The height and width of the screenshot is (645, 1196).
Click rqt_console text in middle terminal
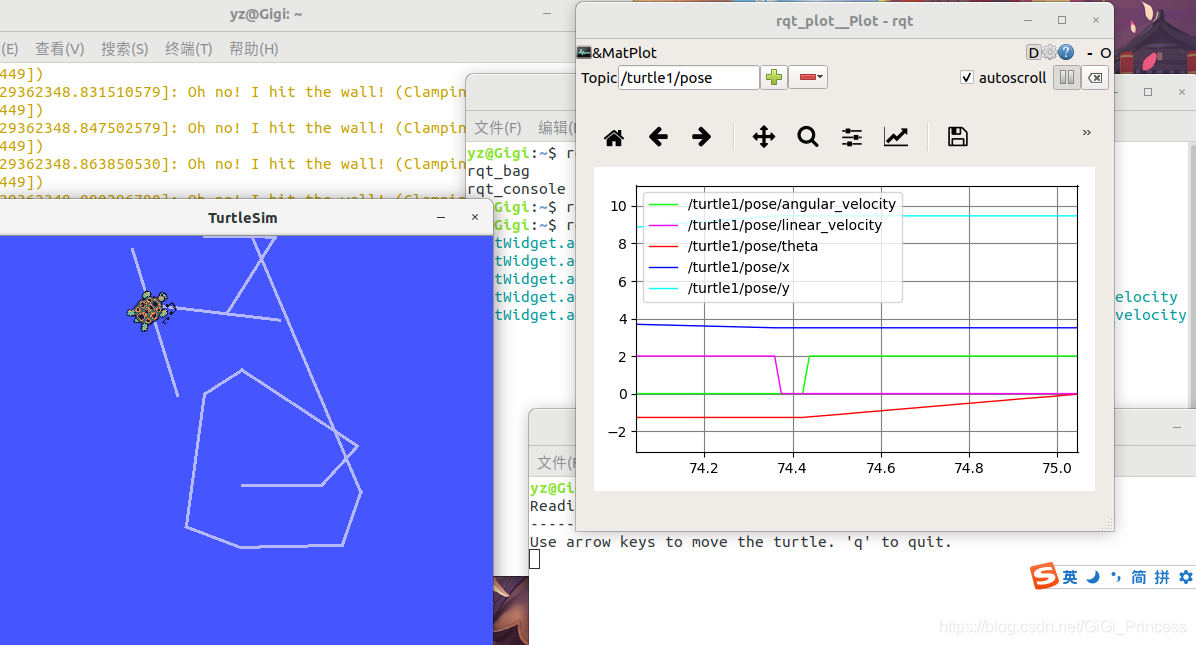pyautogui.click(x=516, y=189)
